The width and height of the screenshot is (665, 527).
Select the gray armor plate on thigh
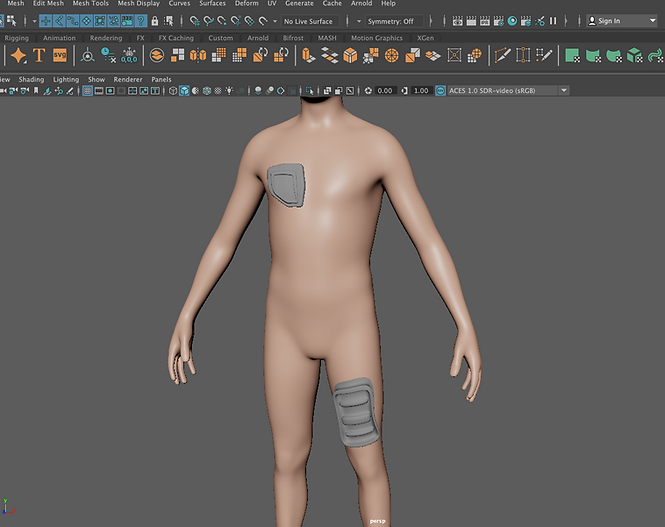coord(356,412)
